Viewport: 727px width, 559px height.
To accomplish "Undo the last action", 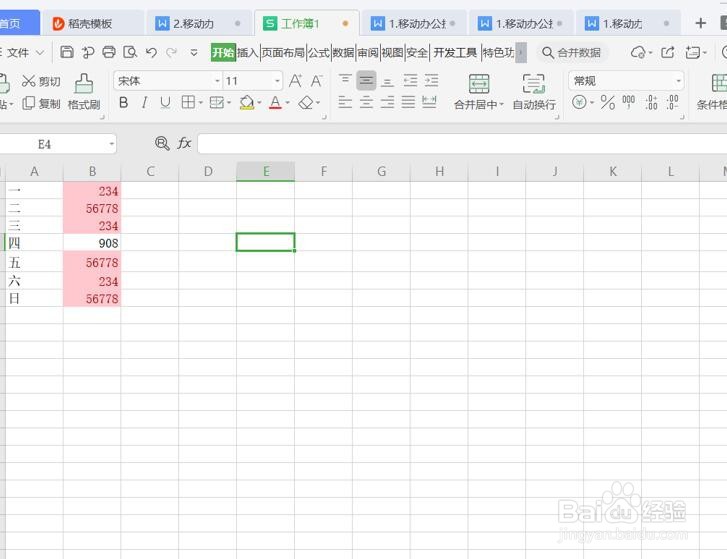I will (151, 52).
